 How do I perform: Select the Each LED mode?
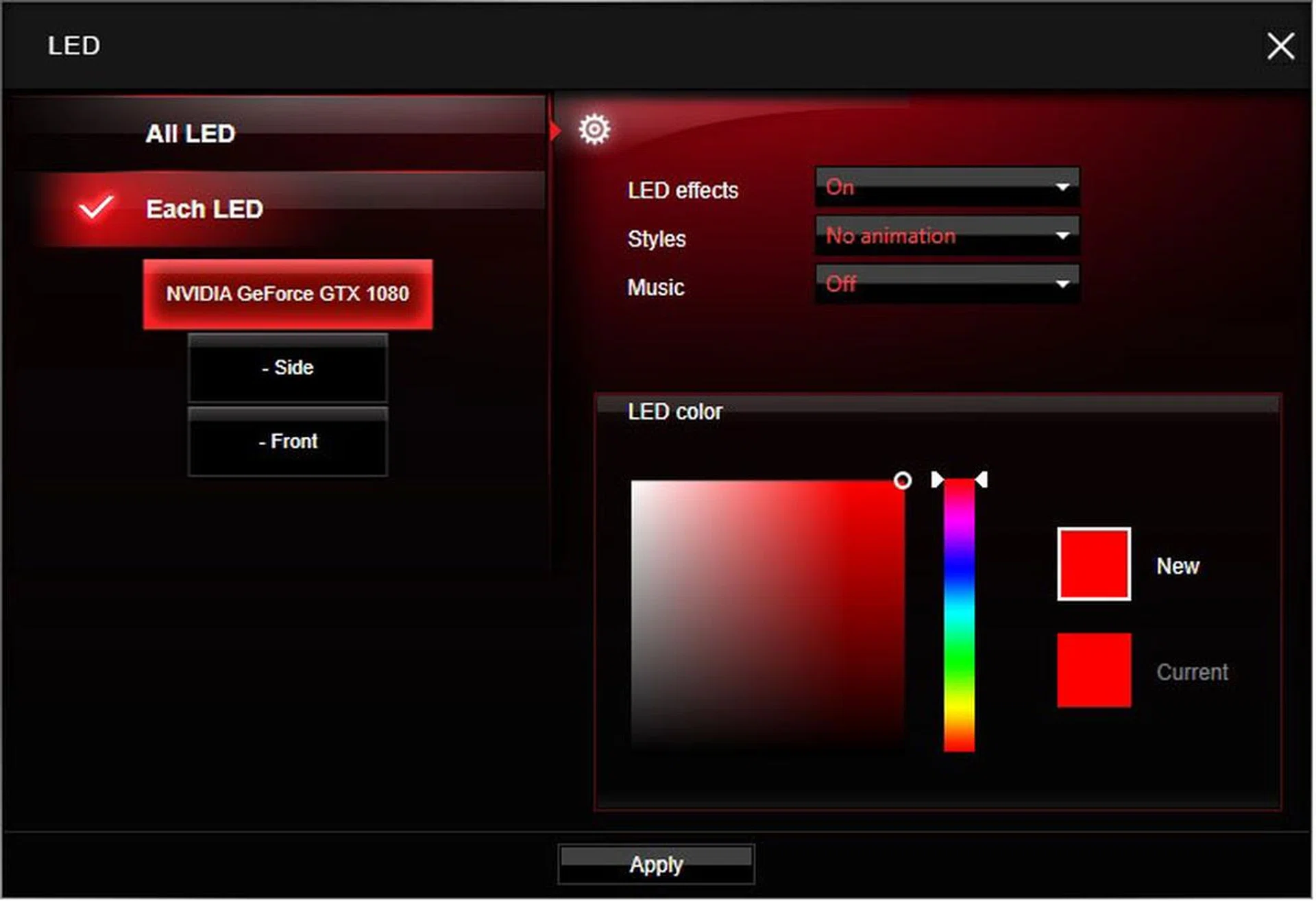pyautogui.click(x=204, y=209)
